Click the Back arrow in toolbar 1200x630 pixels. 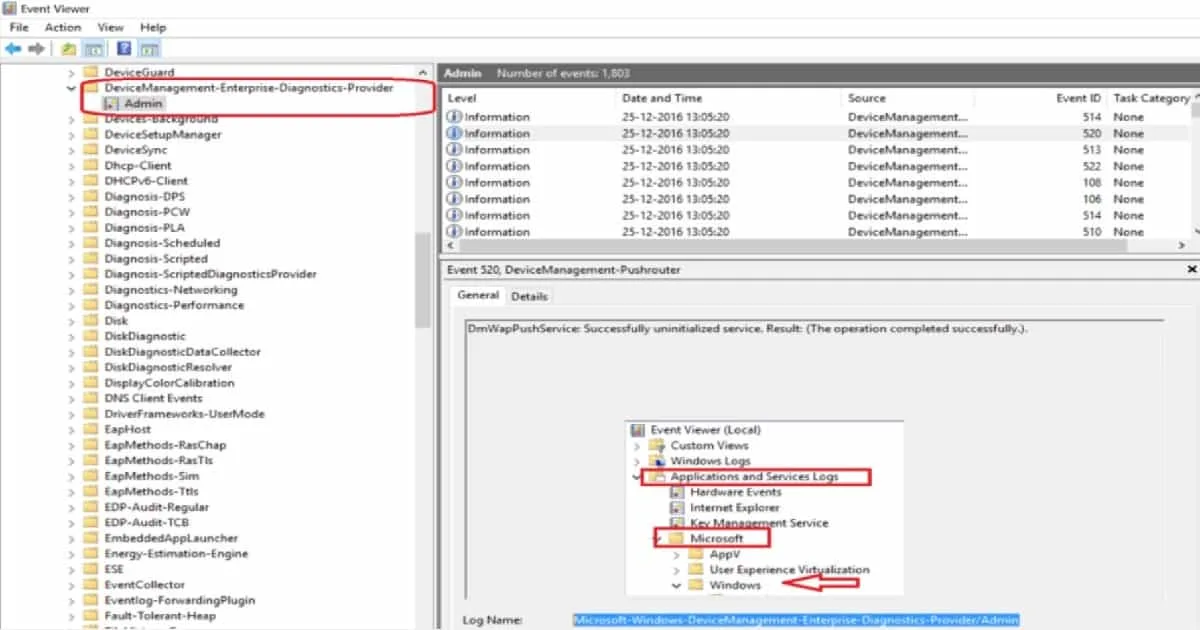pos(13,49)
